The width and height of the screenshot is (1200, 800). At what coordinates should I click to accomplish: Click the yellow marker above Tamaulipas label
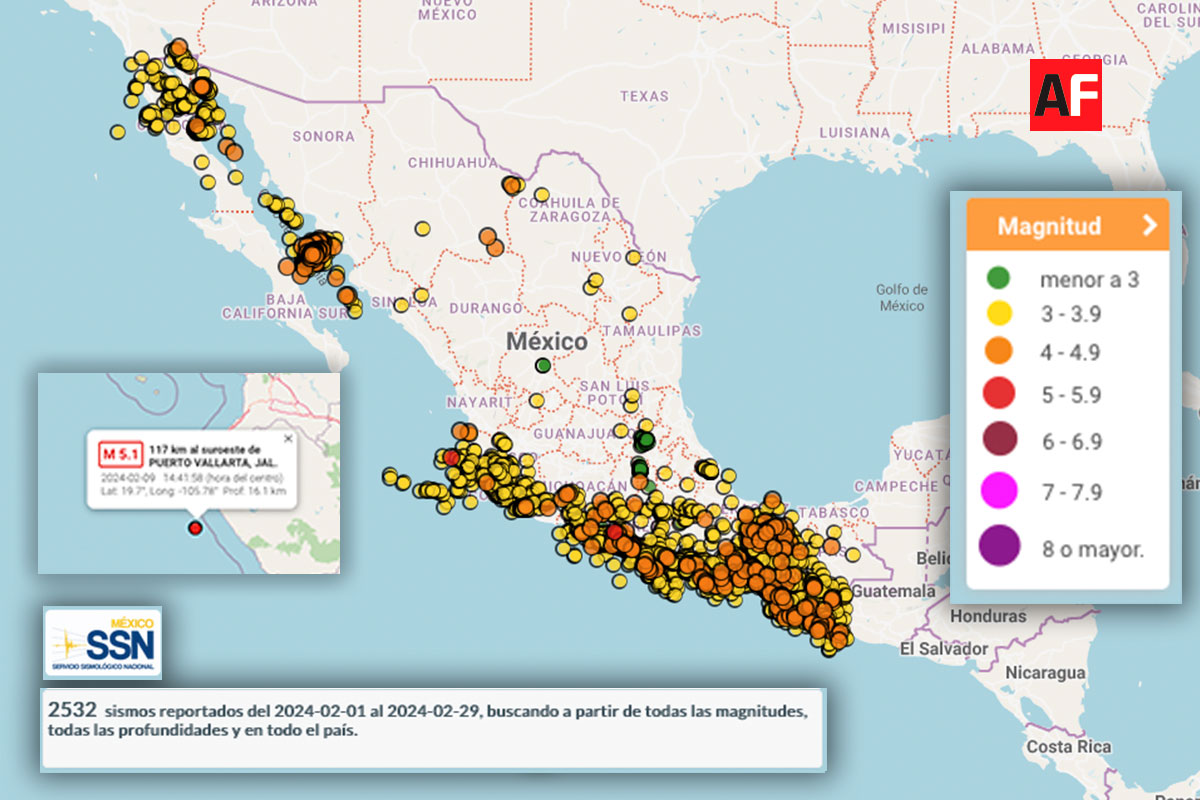point(630,314)
